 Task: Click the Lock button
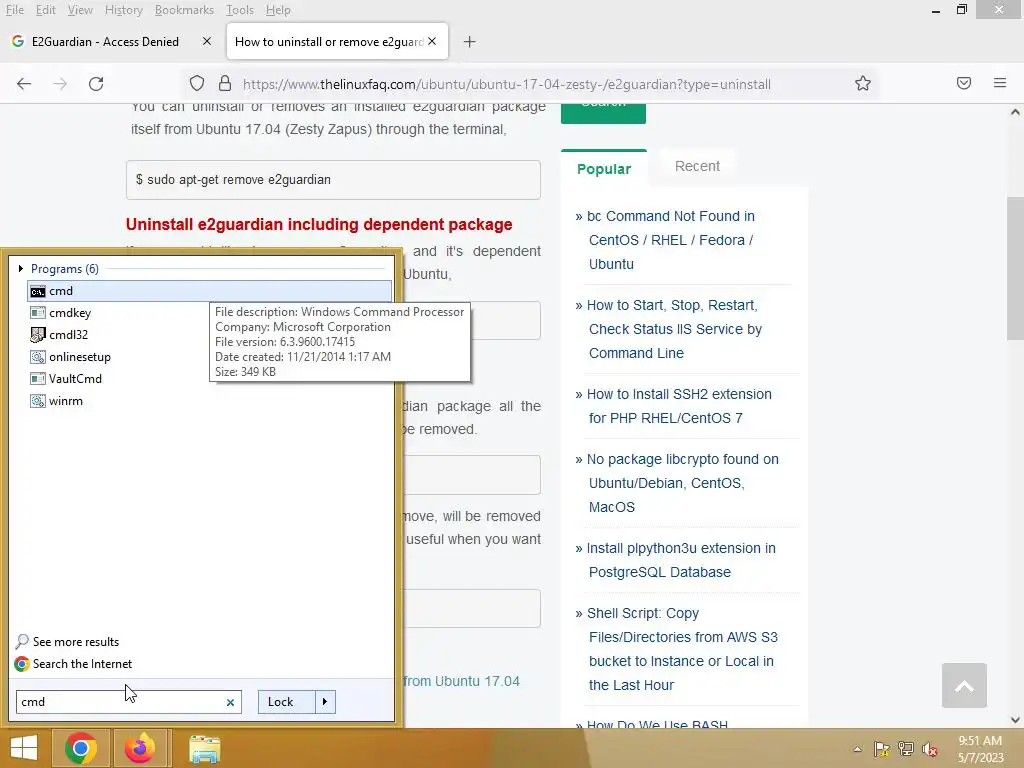tap(287, 702)
